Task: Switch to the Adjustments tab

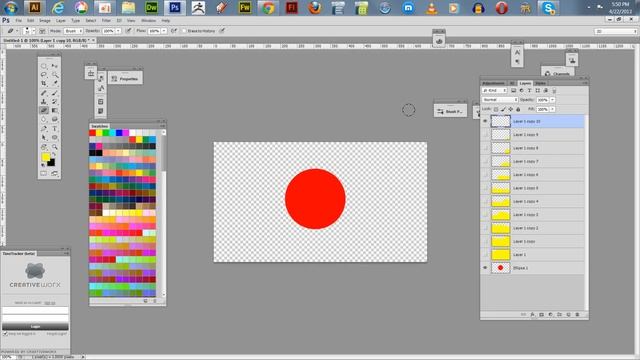Action: click(493, 83)
